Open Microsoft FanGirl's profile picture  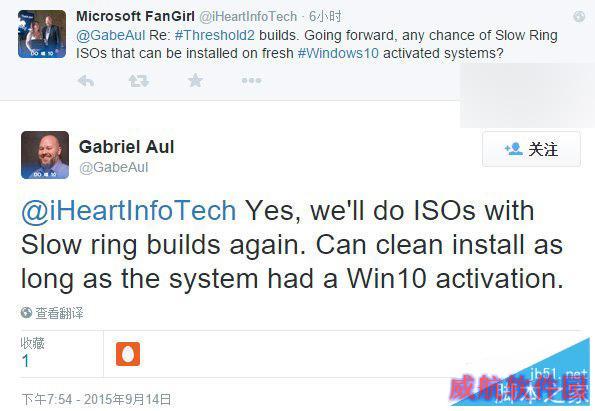coord(42,34)
